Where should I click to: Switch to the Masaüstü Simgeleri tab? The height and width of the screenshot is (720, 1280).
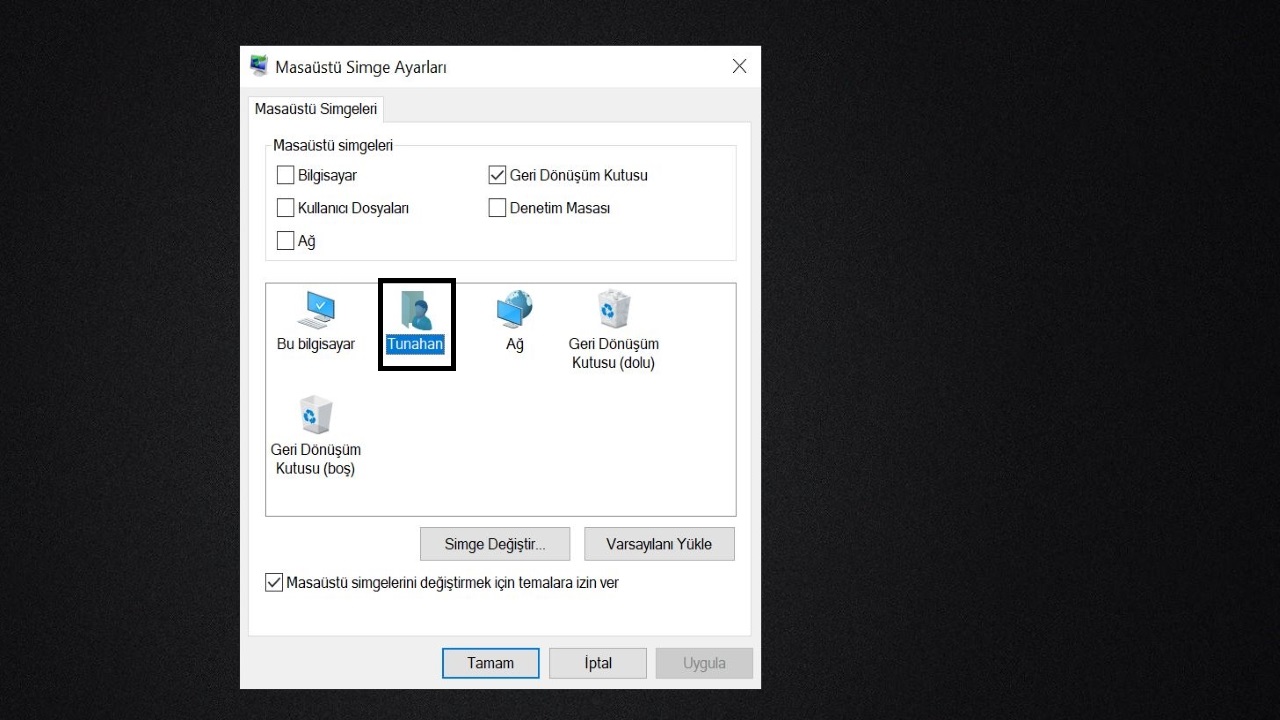(x=315, y=109)
